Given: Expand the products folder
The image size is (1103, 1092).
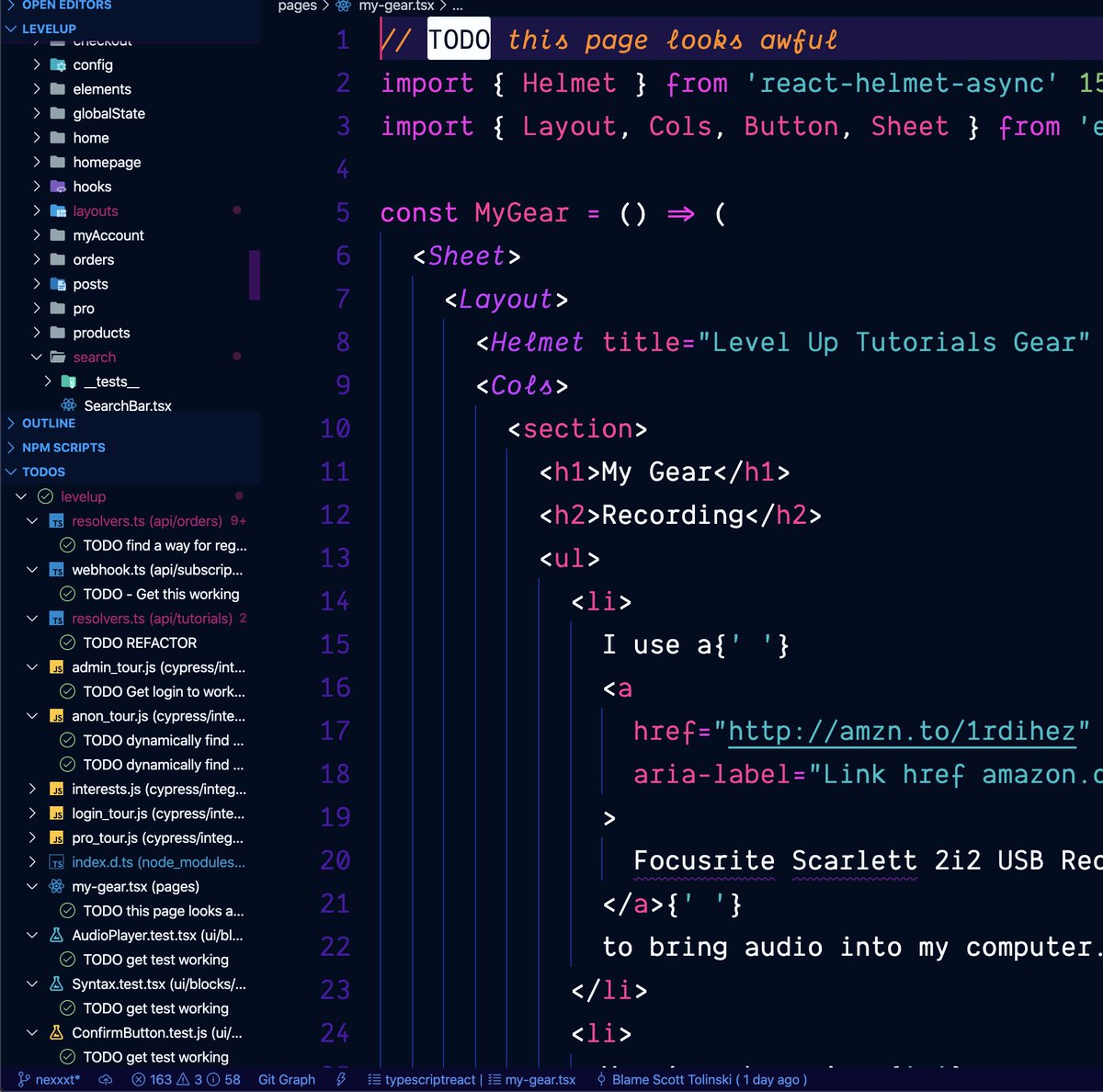Looking at the screenshot, I should click(x=37, y=333).
